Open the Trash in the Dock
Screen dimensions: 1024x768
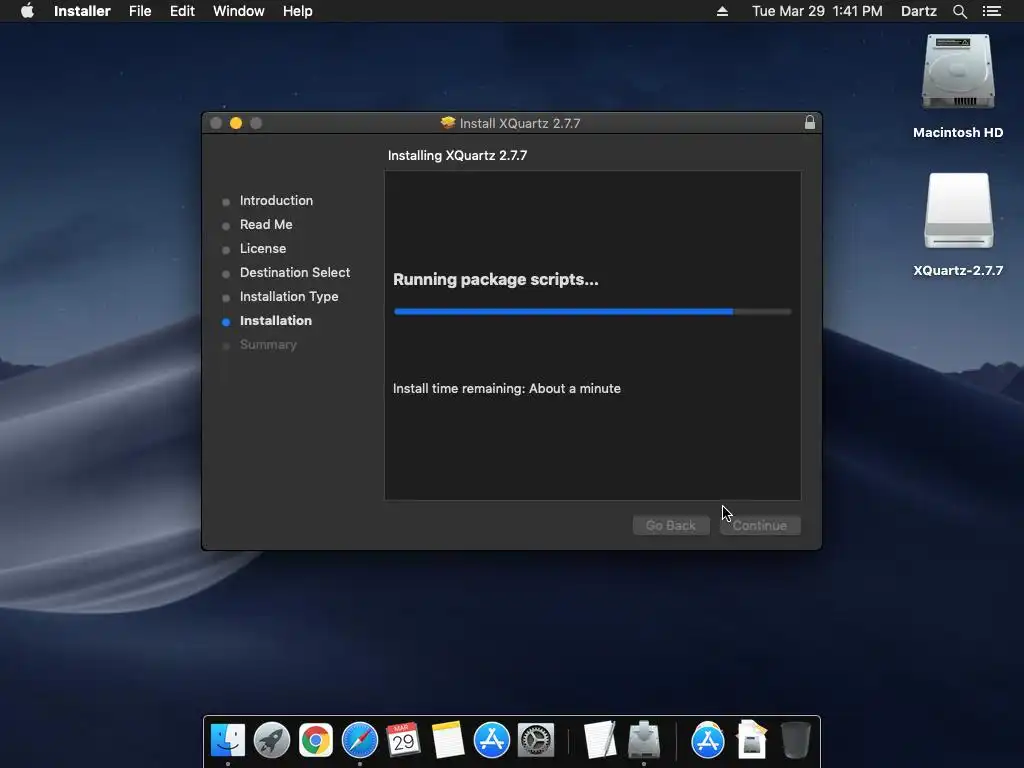[795, 741]
